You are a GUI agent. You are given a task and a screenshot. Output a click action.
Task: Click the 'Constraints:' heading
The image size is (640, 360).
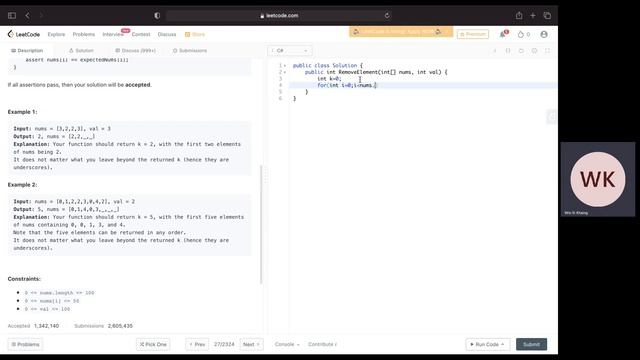24,279
